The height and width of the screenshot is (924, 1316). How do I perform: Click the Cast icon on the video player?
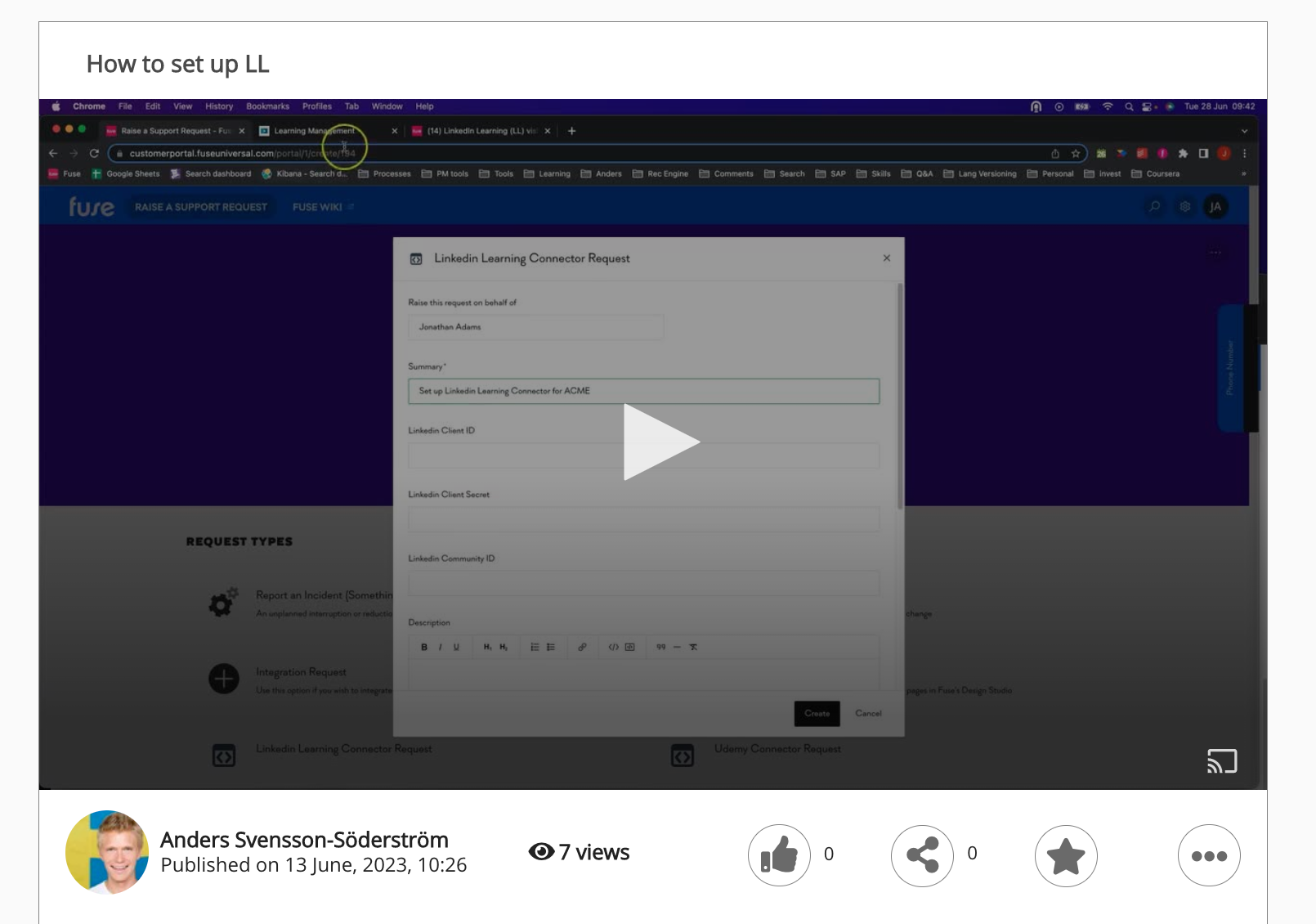tap(1223, 761)
